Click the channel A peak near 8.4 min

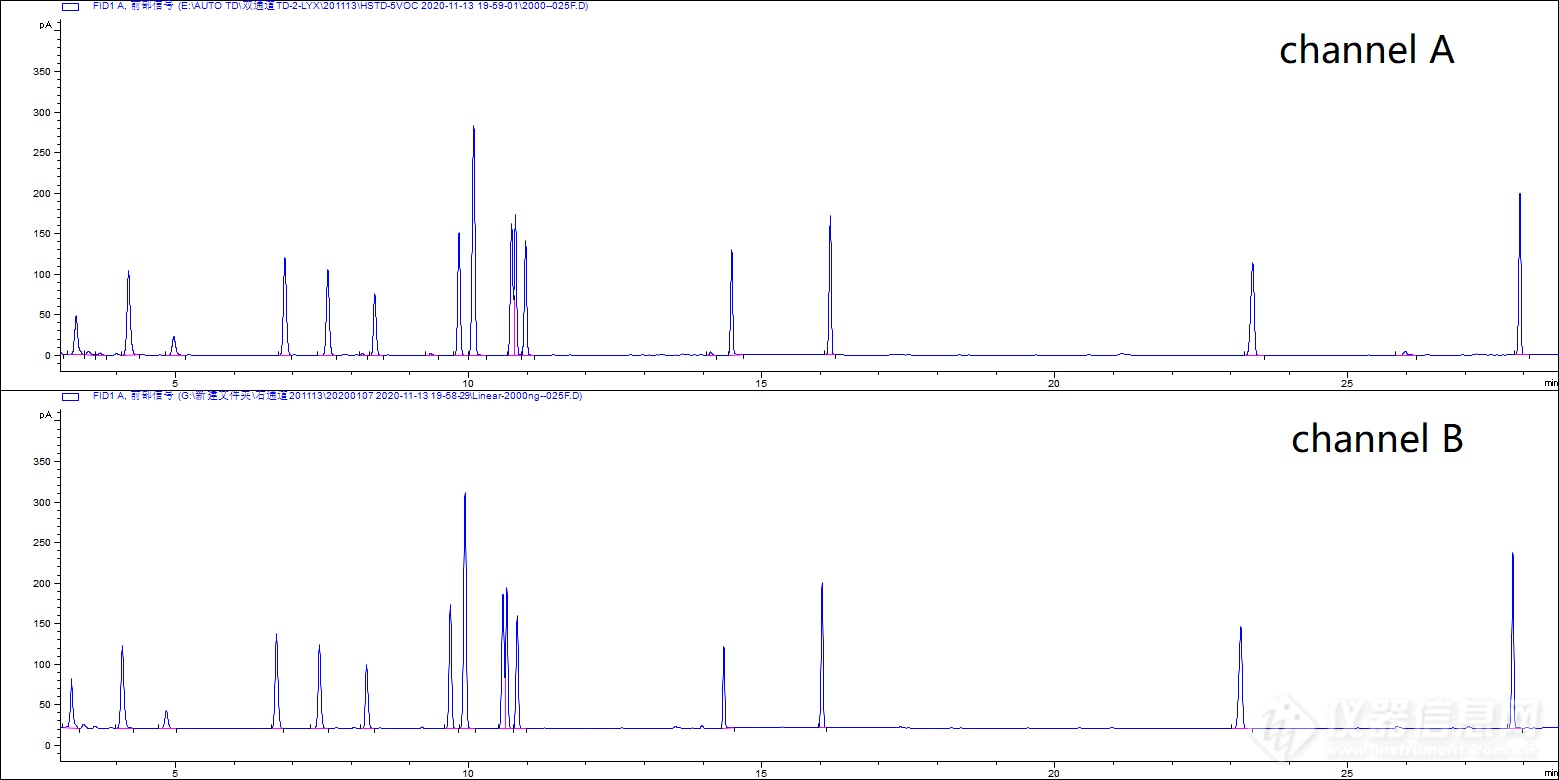pos(375,324)
